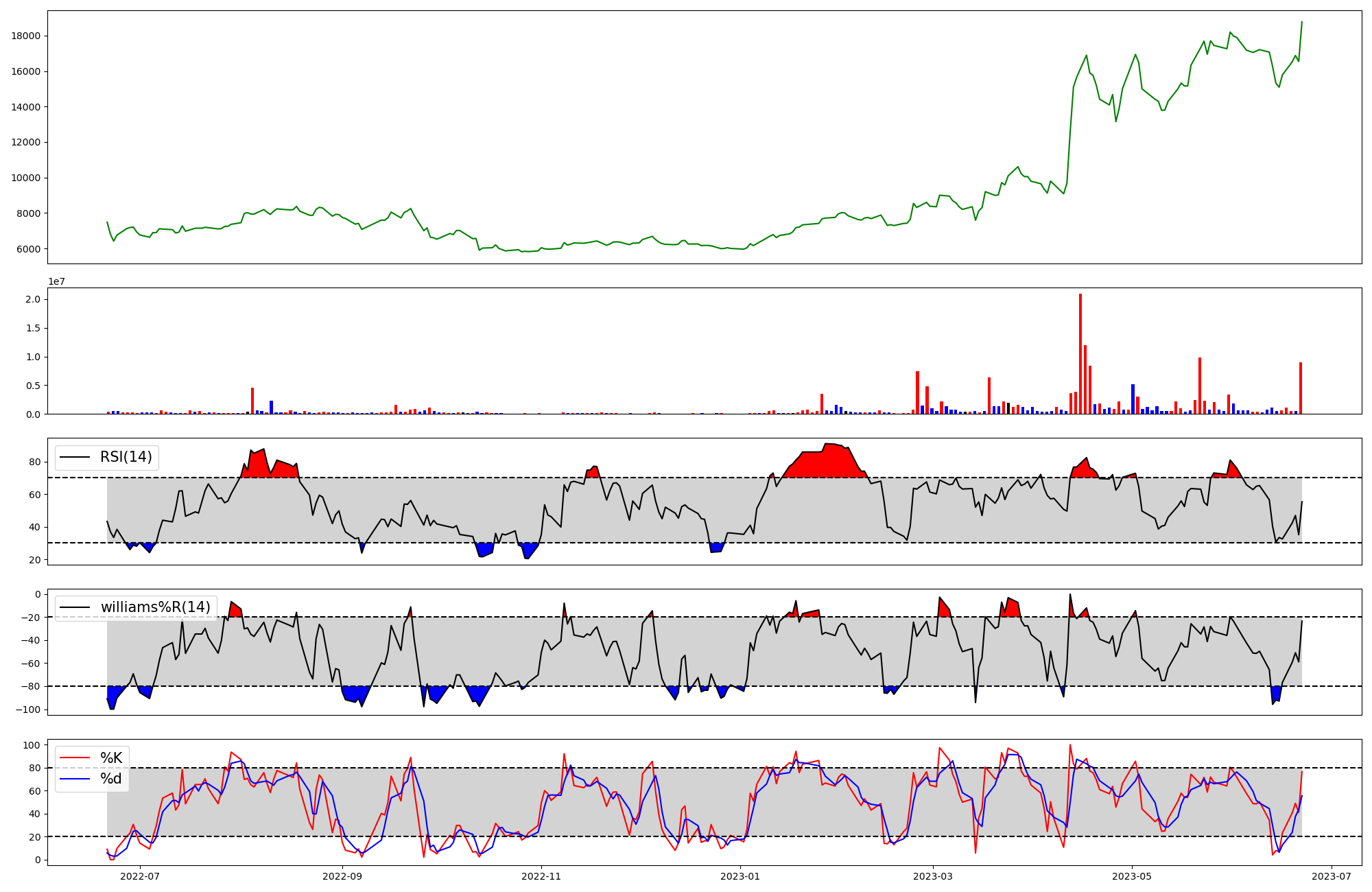Click the 2022-11 x-axis date label
1372x892 pixels.
point(542,876)
